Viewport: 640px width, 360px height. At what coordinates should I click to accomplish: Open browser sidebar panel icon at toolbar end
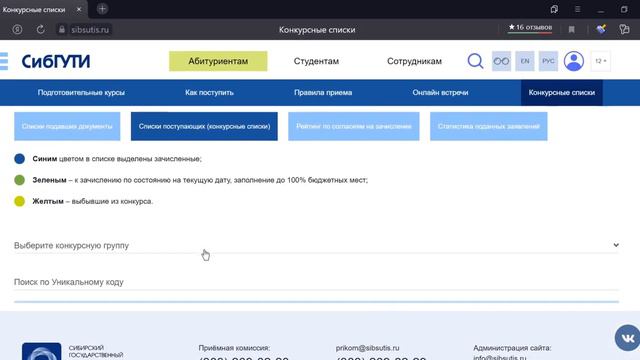click(x=624, y=29)
